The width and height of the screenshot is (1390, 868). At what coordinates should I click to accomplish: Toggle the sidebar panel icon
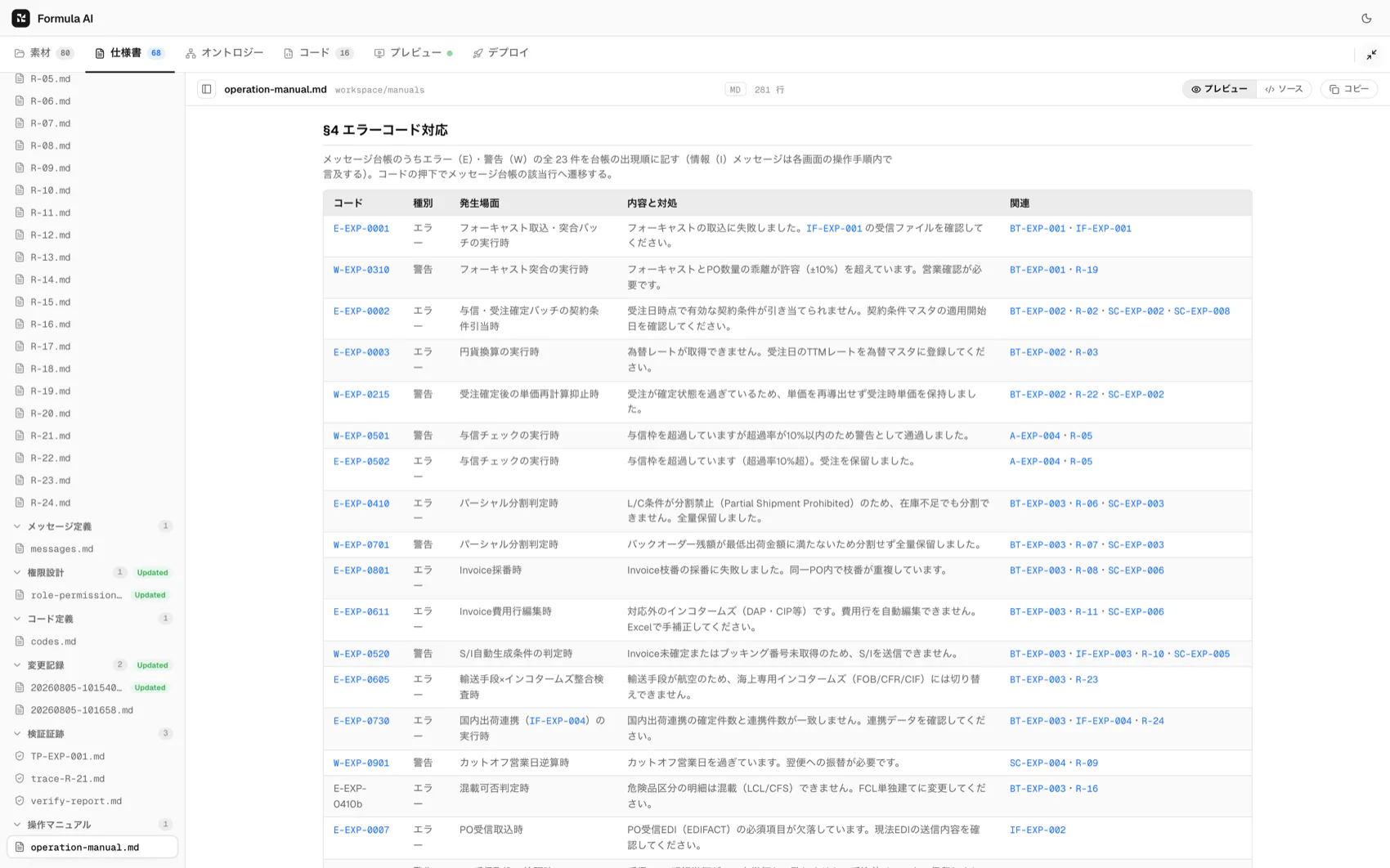[x=207, y=89]
